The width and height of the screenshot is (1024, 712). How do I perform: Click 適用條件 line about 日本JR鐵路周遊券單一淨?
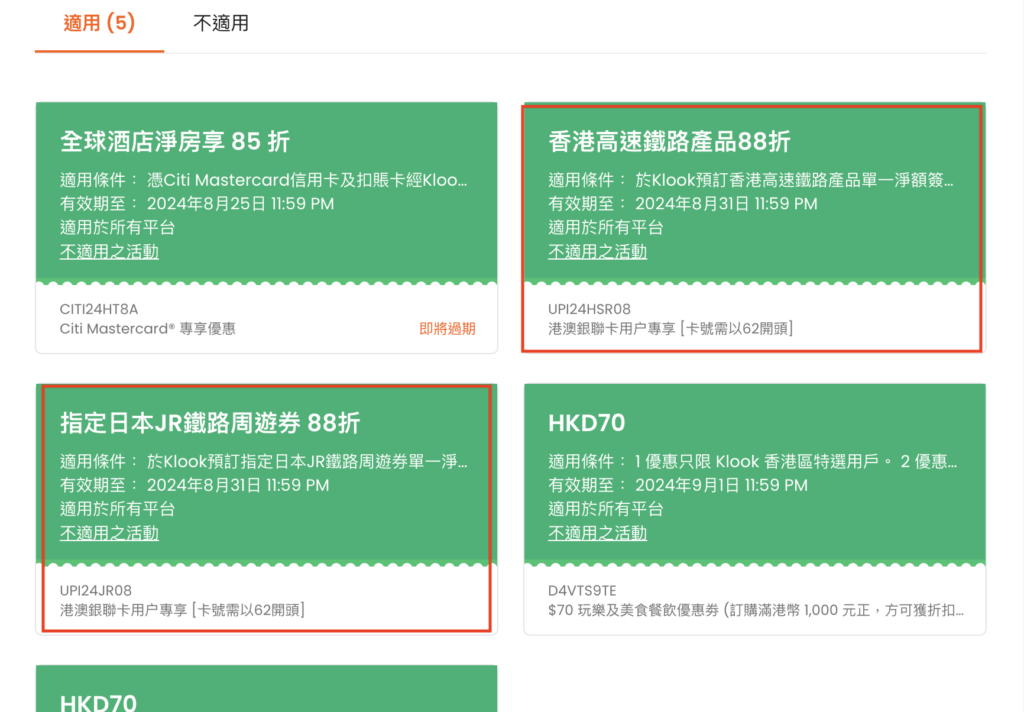[264, 461]
